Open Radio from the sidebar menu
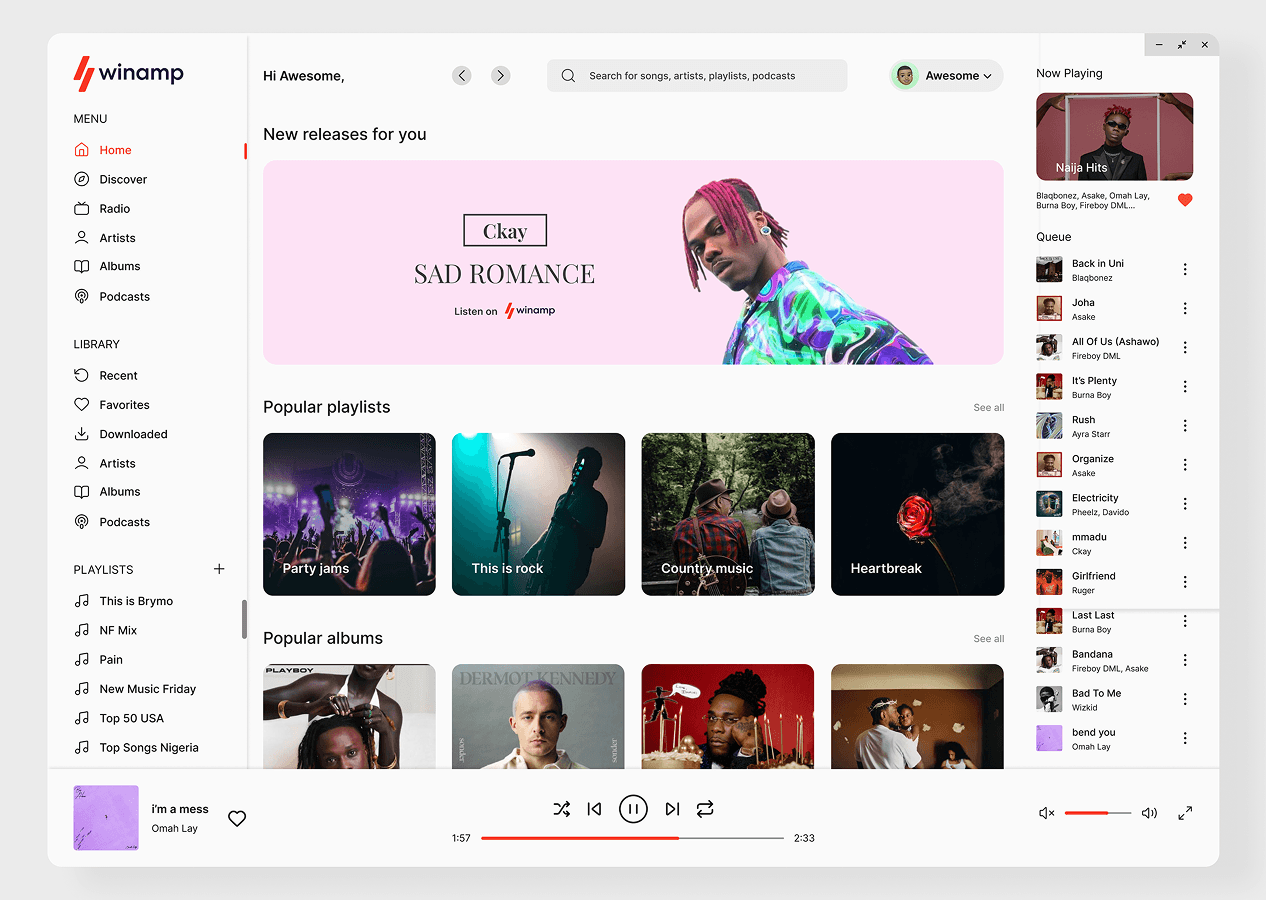 pyautogui.click(x=103, y=208)
